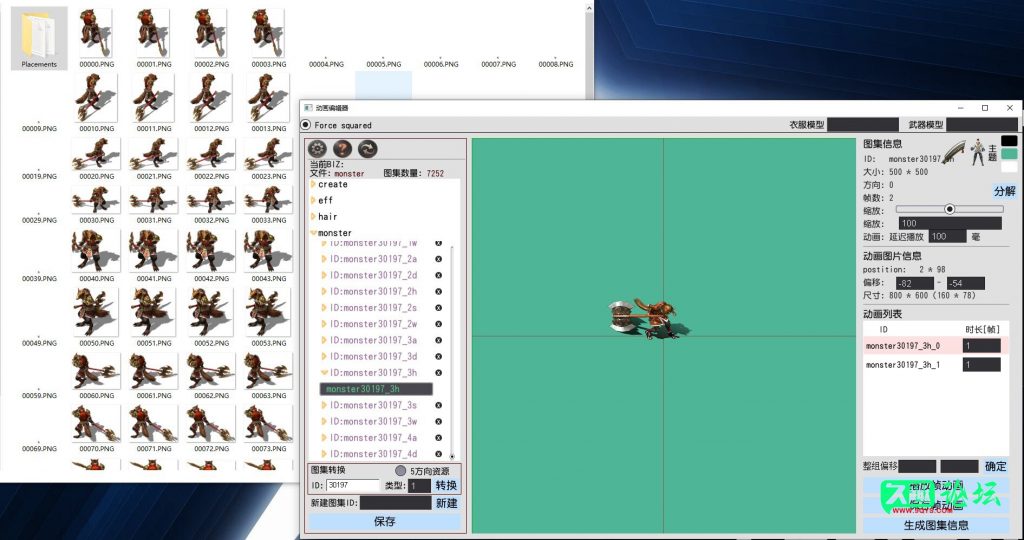Delete atlas monster30197_3s with its X icon
Image resolution: width=1024 pixels, height=540 pixels.
[438, 405]
